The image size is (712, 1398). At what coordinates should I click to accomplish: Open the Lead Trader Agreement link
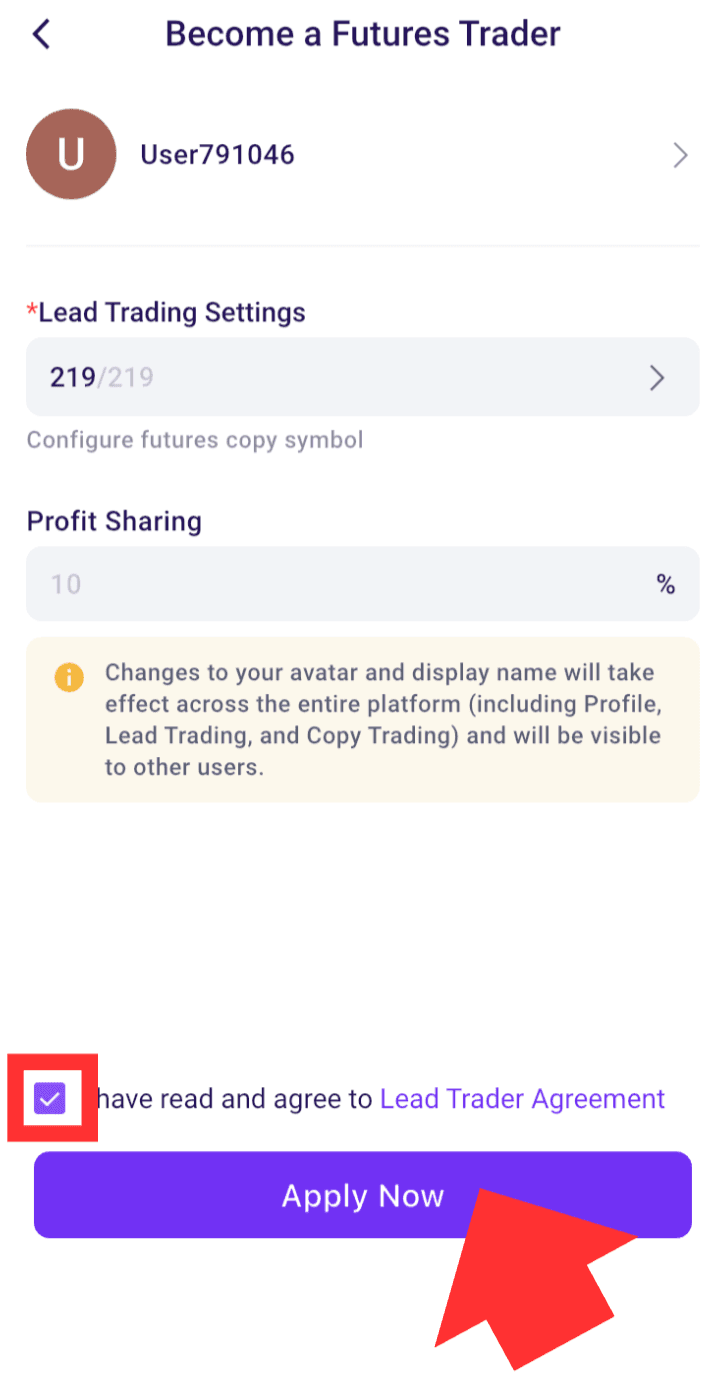(x=522, y=1099)
